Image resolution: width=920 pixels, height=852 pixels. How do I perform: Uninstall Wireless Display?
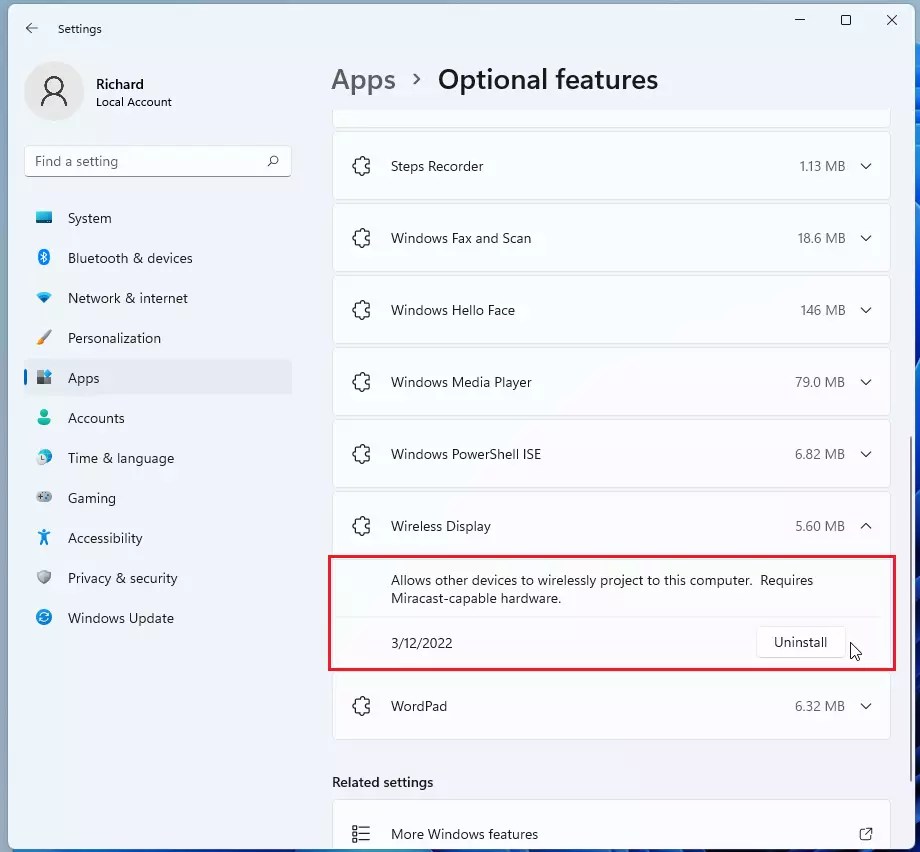[x=800, y=642]
